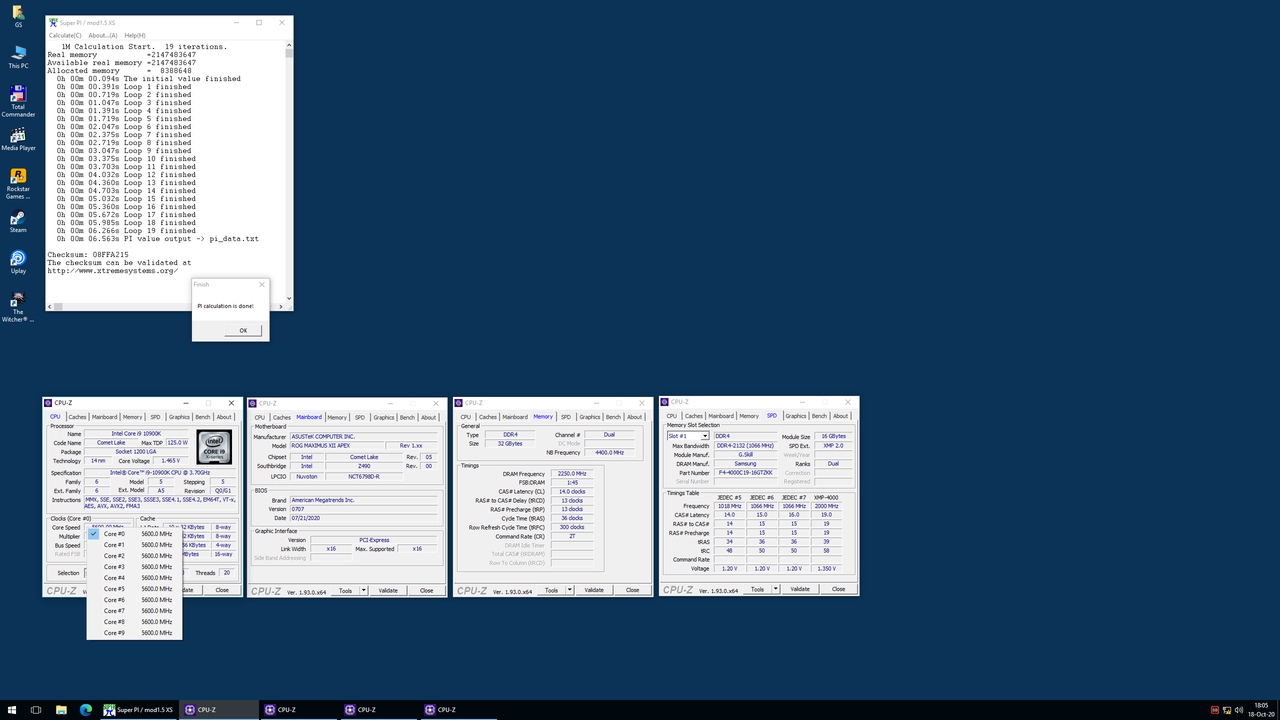
Task: Open The Witcher desktop shortcut
Action: (18, 307)
